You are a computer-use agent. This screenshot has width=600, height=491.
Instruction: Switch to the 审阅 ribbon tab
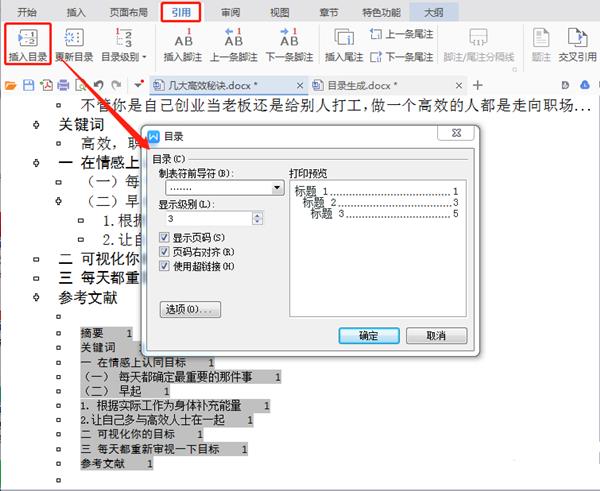tap(230, 12)
